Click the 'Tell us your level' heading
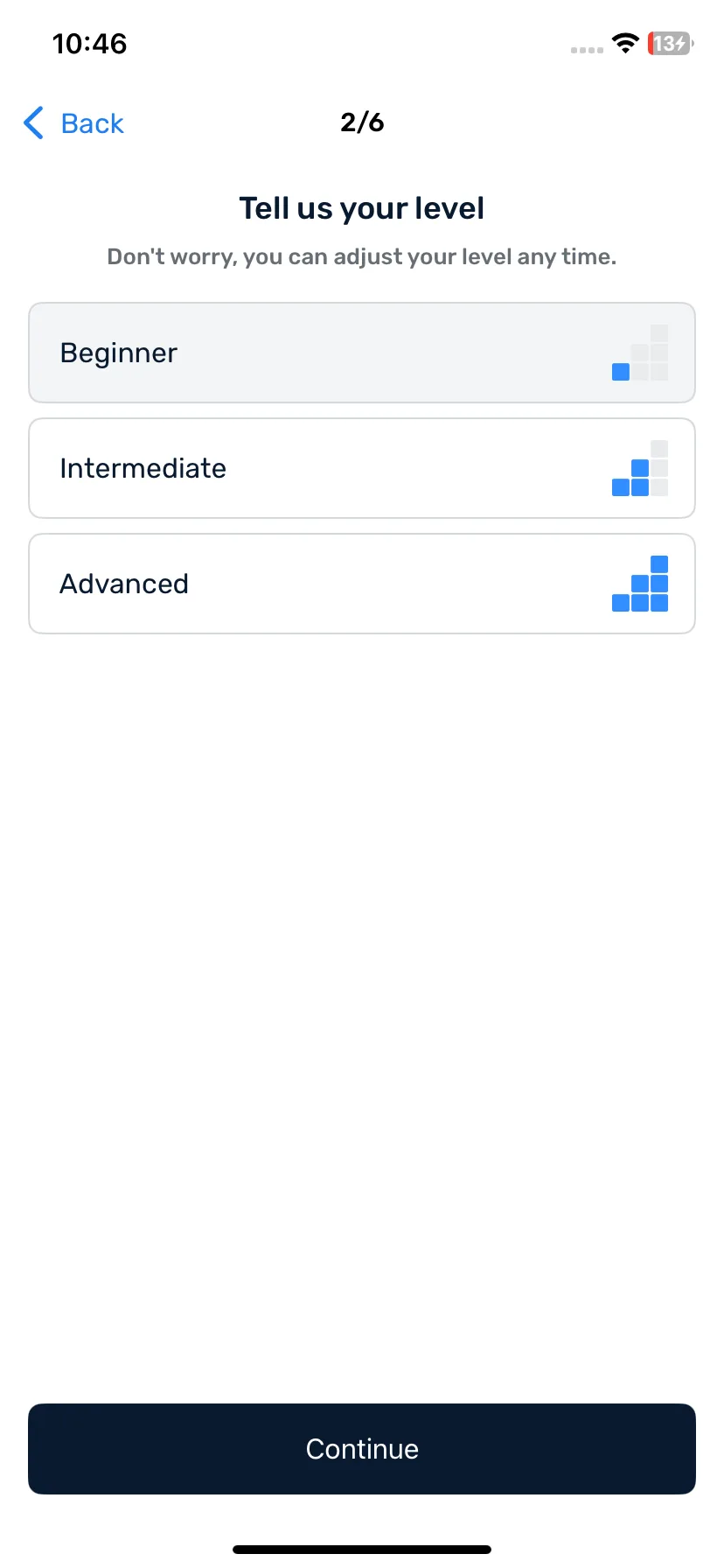The height and width of the screenshot is (1568, 724). (x=362, y=208)
